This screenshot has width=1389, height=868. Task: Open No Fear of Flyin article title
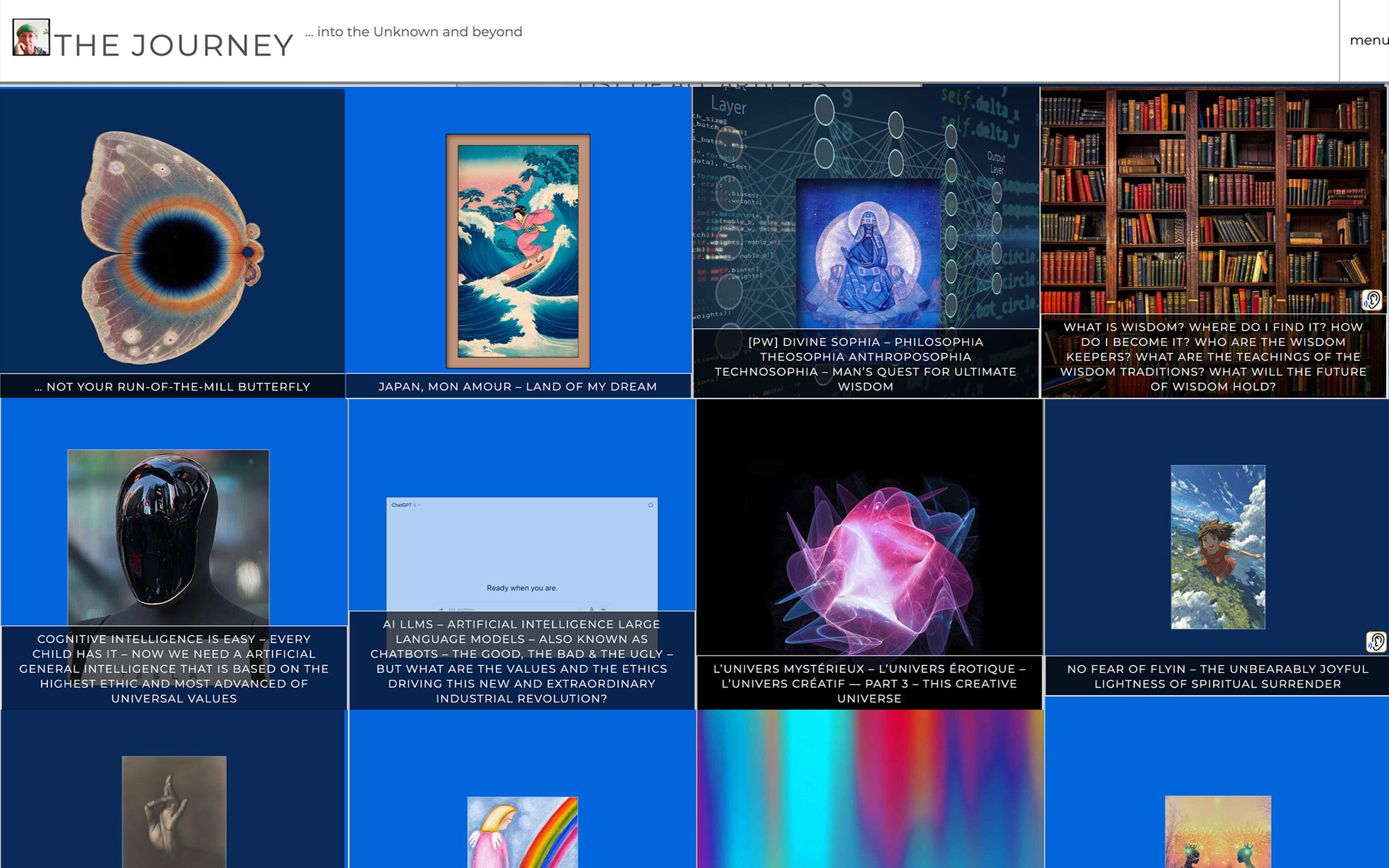1217,676
